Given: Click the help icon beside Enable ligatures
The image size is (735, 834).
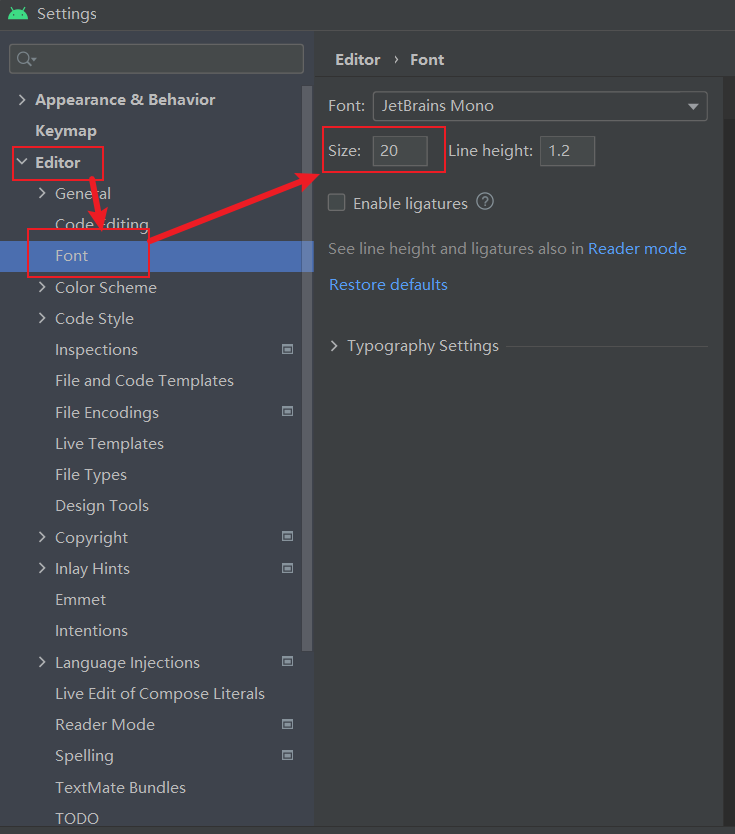Looking at the screenshot, I should [x=485, y=202].
